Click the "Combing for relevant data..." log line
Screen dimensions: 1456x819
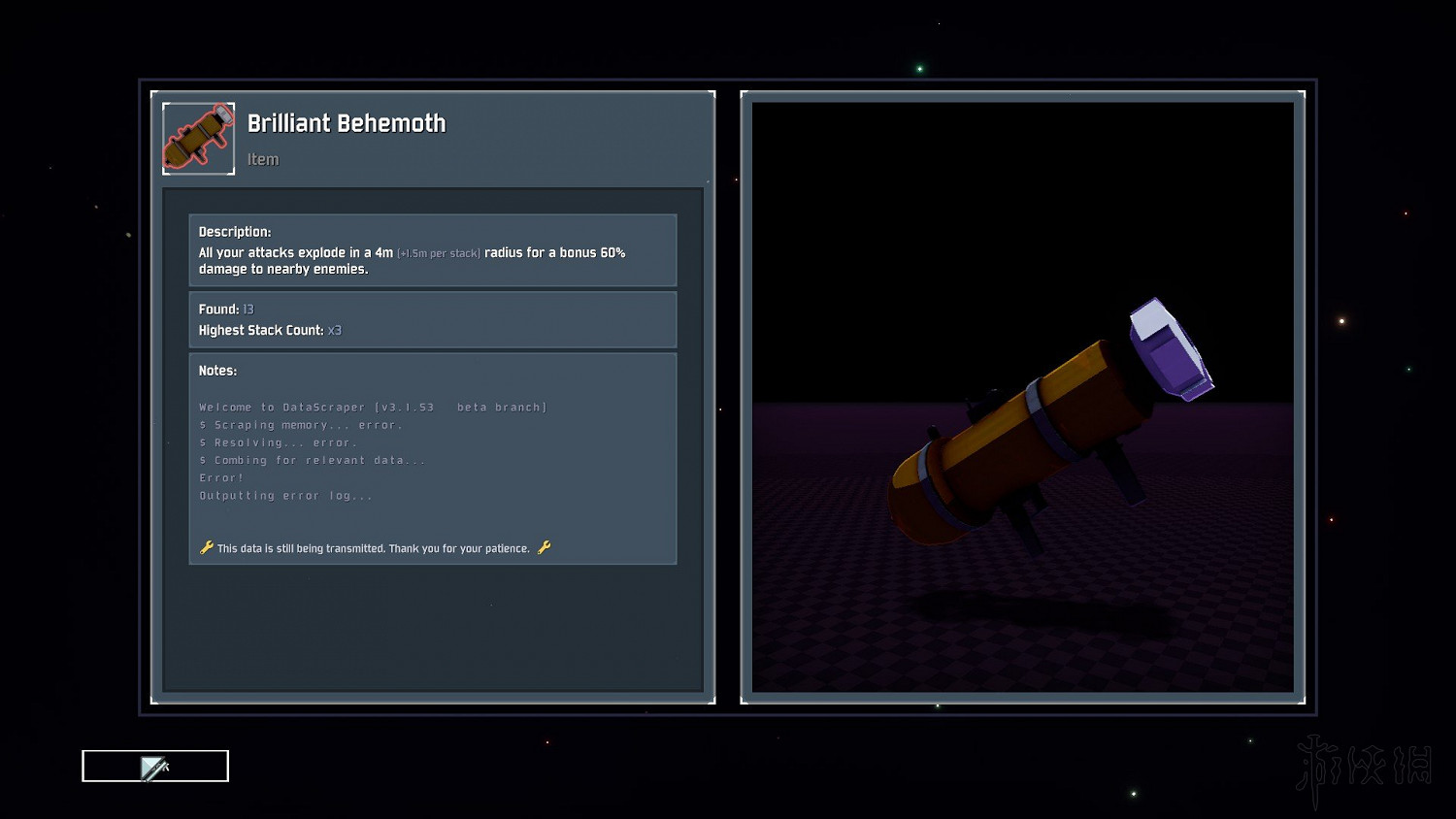point(313,460)
